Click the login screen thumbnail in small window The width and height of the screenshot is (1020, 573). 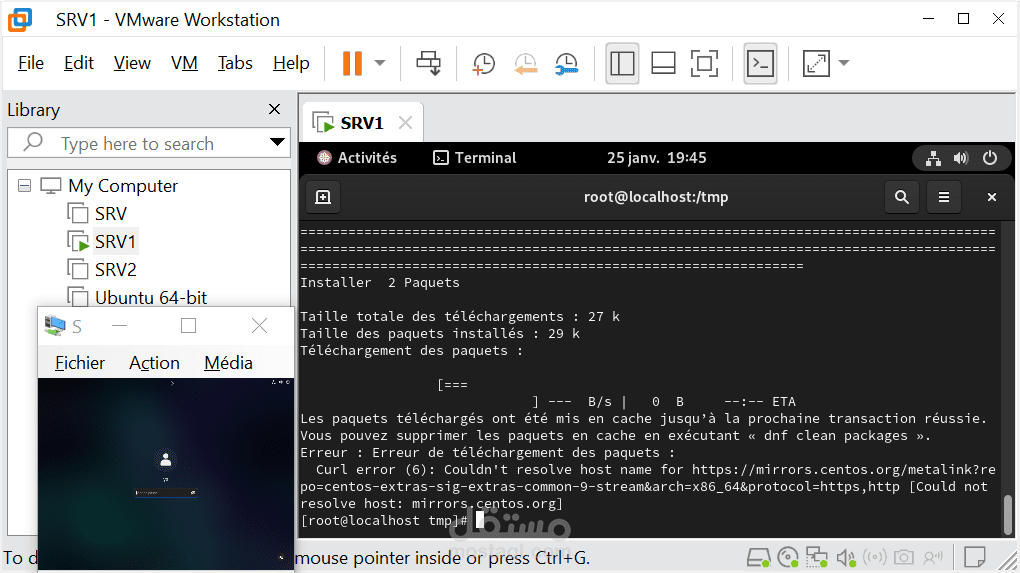[x=166, y=473]
